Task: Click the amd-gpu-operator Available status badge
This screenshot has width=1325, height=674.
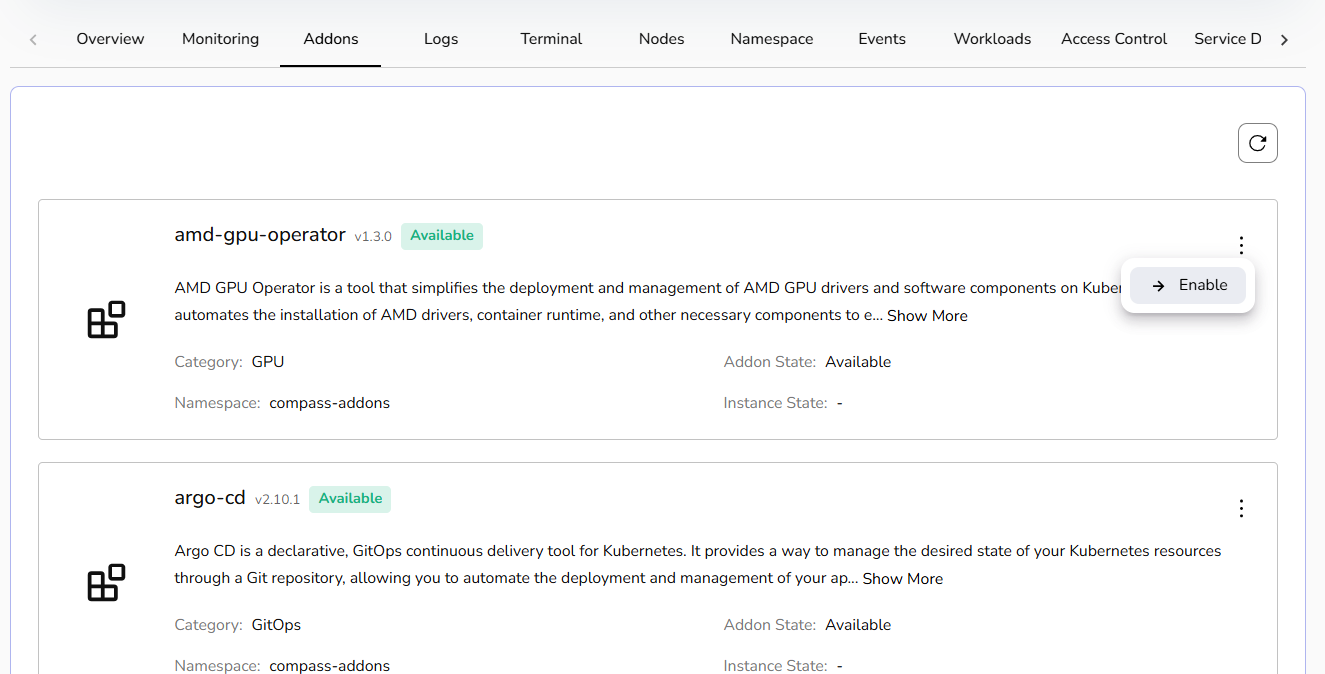Action: pyautogui.click(x=441, y=236)
